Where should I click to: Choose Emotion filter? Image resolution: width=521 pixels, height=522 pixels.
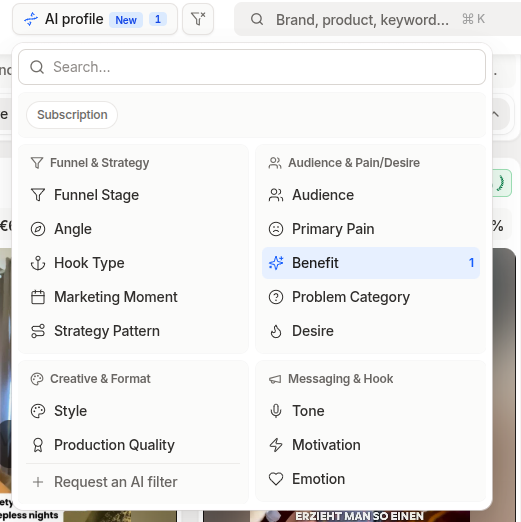[x=371, y=479]
